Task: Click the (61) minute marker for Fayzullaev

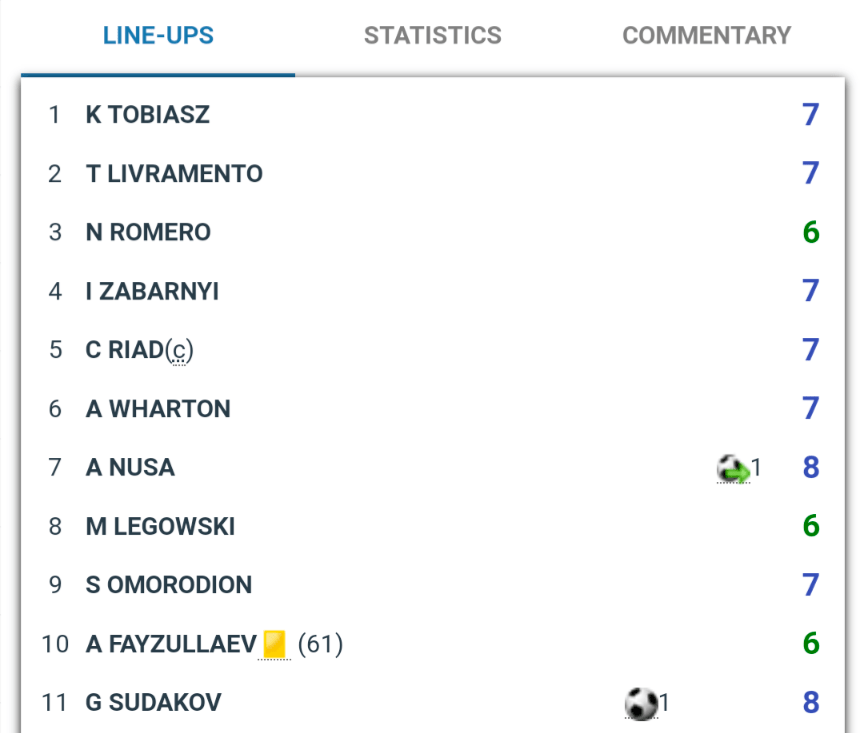Action: [320, 644]
